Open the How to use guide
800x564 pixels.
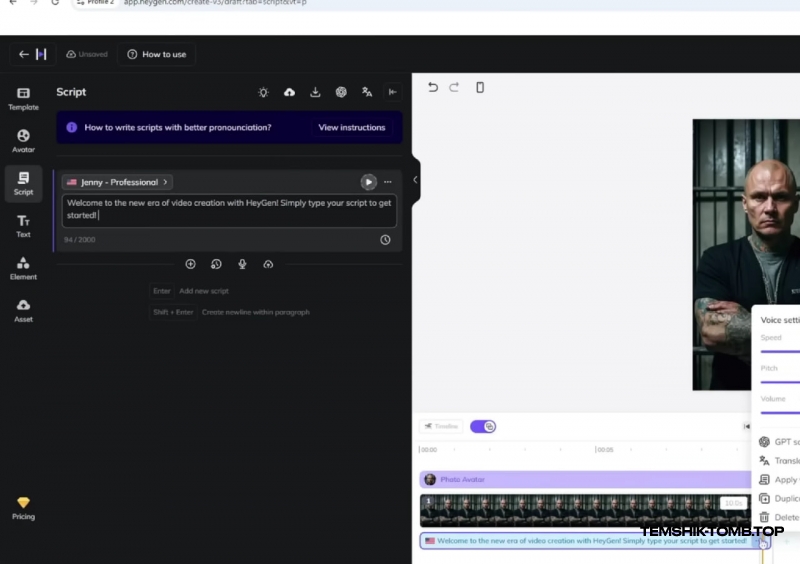[157, 54]
